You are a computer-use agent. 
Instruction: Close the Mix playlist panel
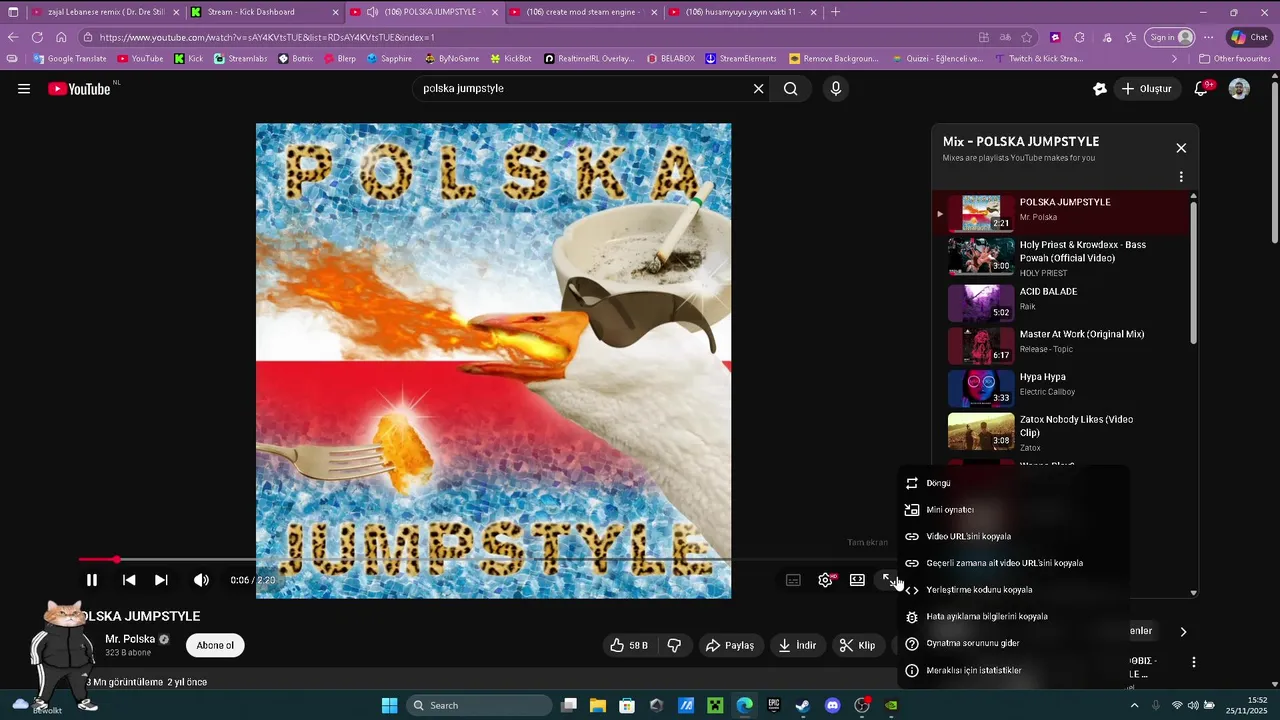pyautogui.click(x=1181, y=148)
